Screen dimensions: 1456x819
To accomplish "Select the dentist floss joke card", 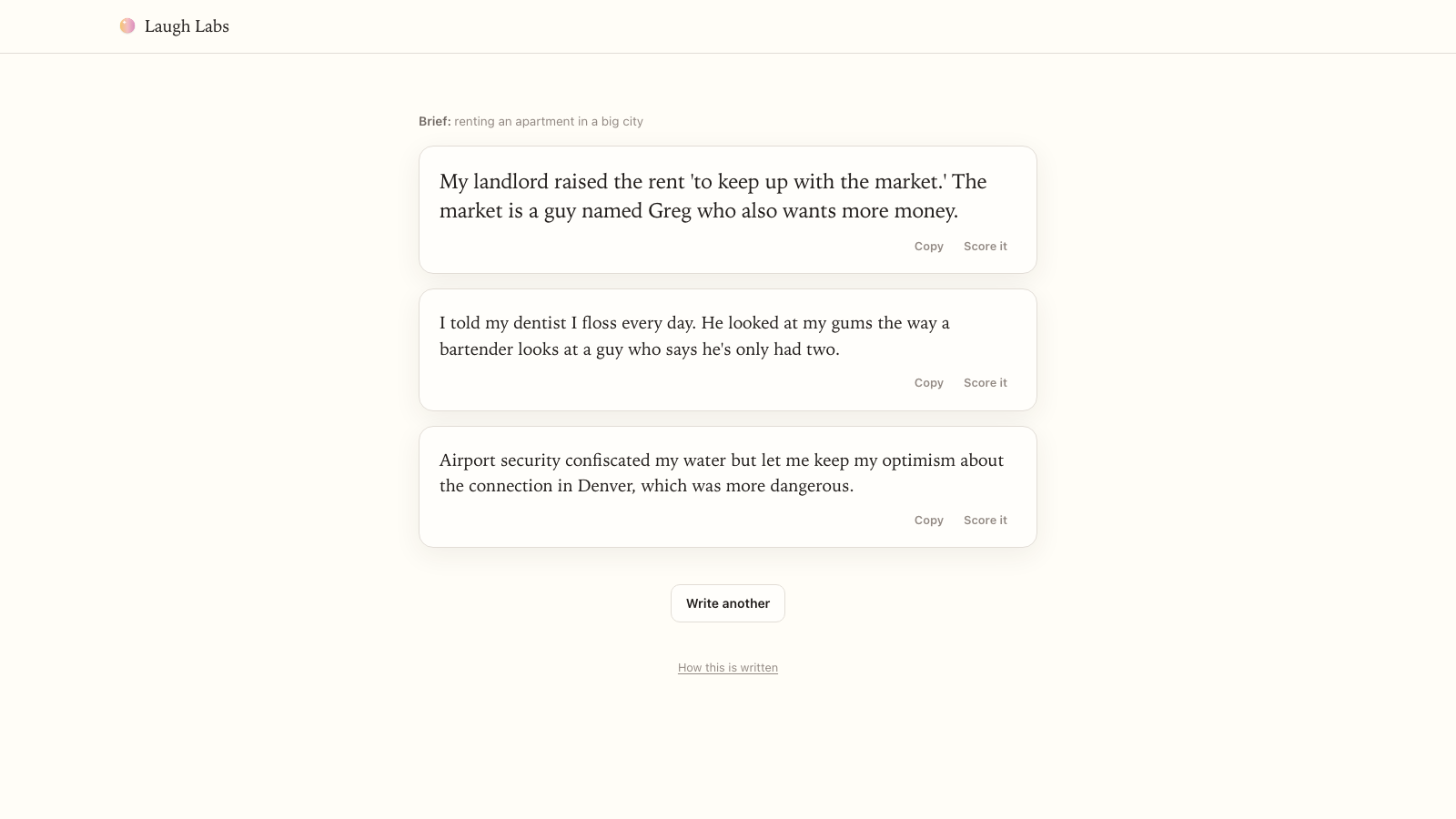I will pos(728,349).
